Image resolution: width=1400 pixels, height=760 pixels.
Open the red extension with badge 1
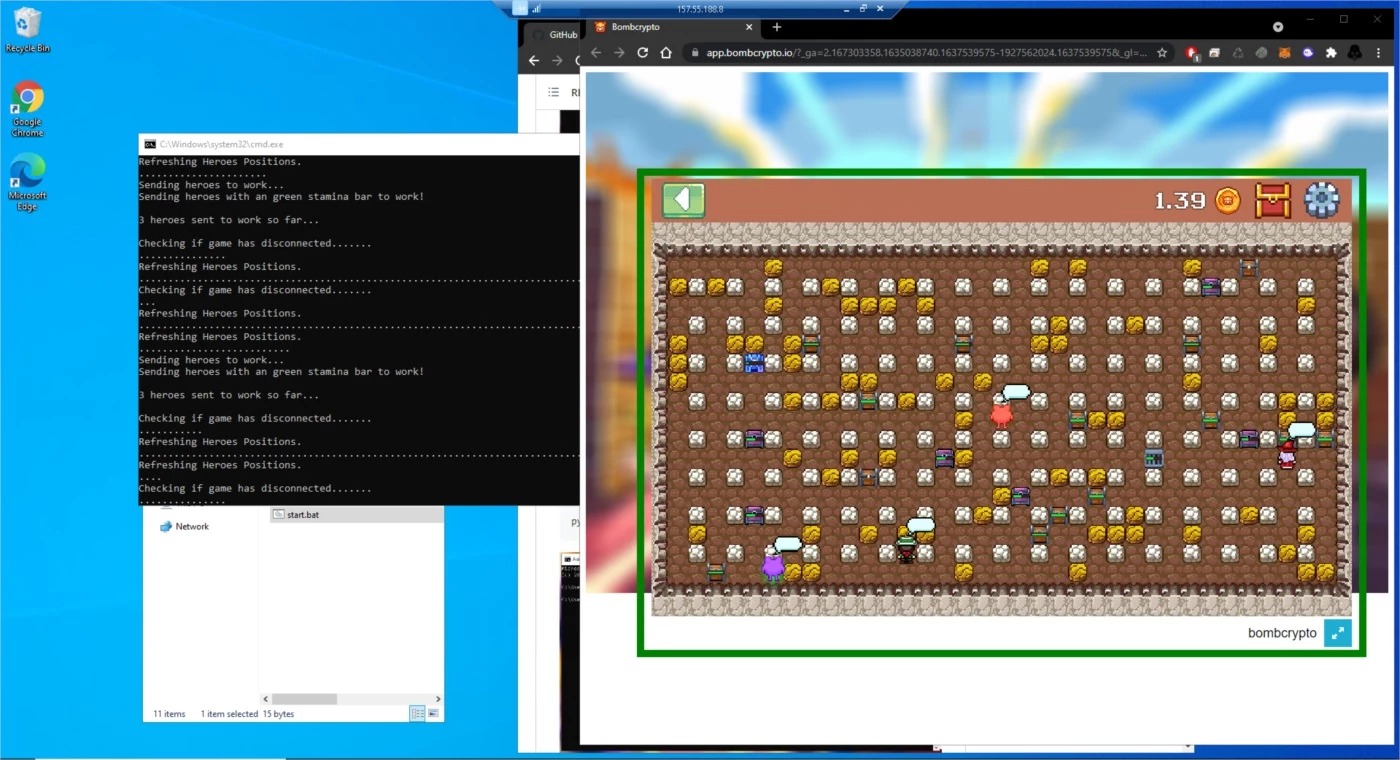click(1192, 53)
